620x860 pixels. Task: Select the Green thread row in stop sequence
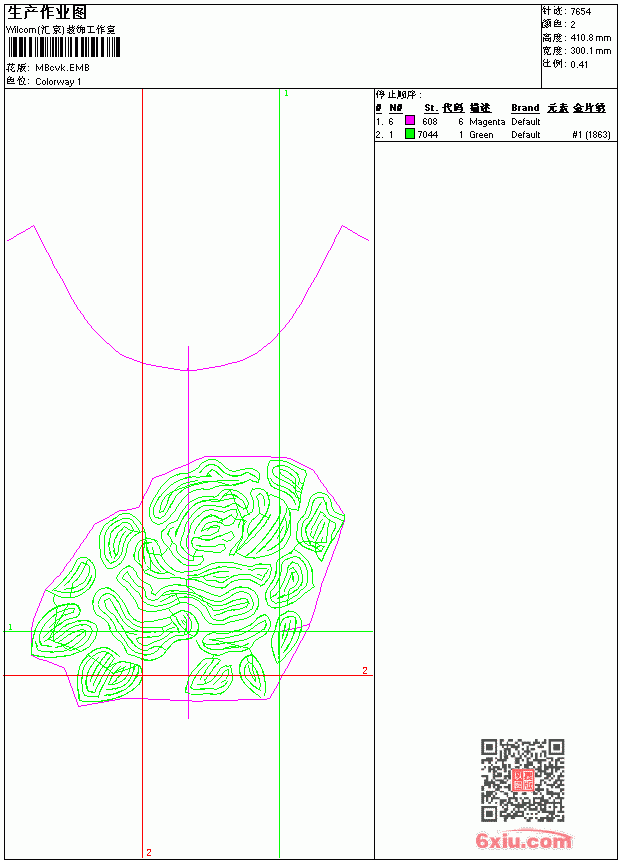(493, 134)
